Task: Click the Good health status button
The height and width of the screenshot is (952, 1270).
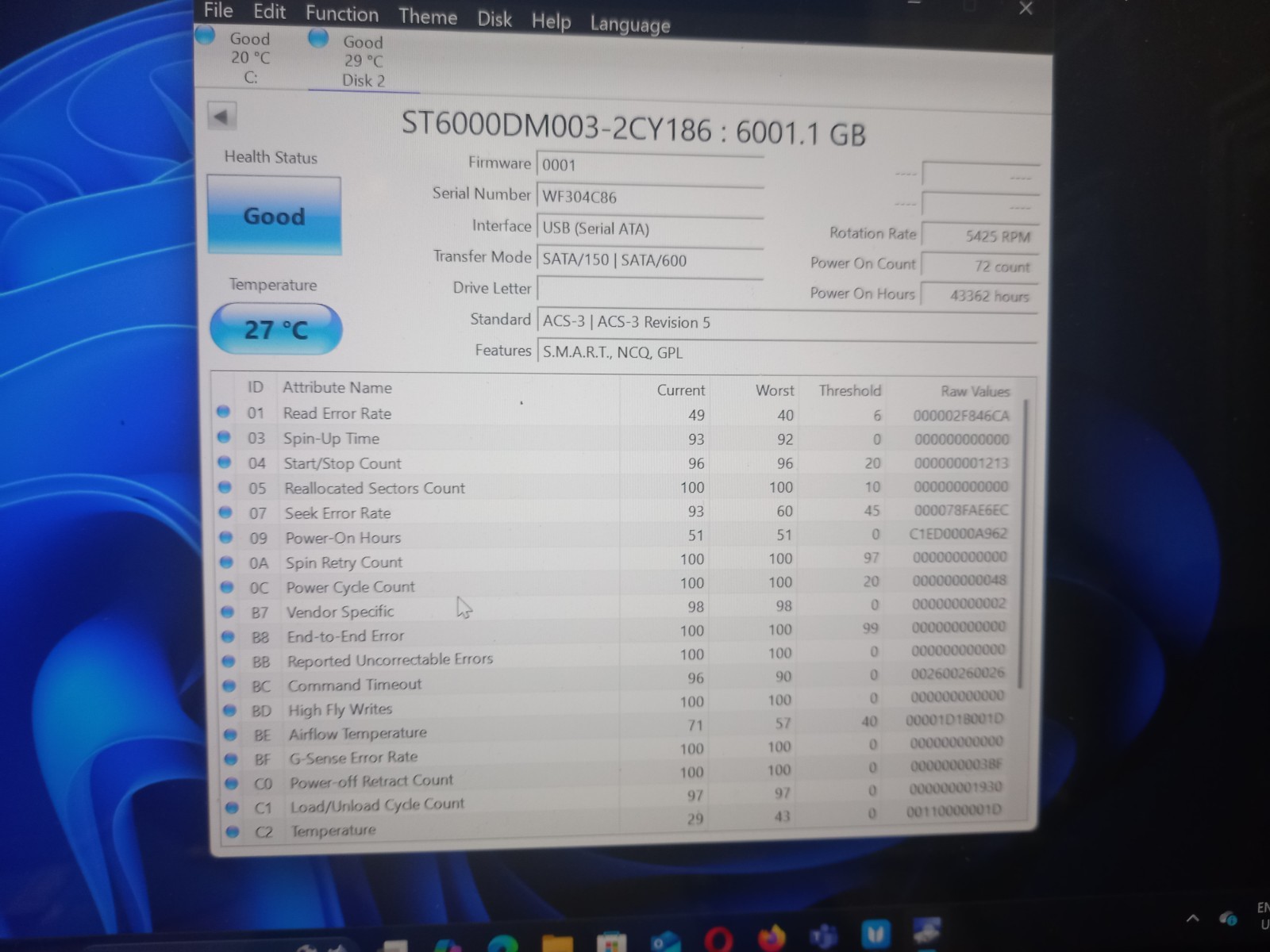Action: coord(274,216)
